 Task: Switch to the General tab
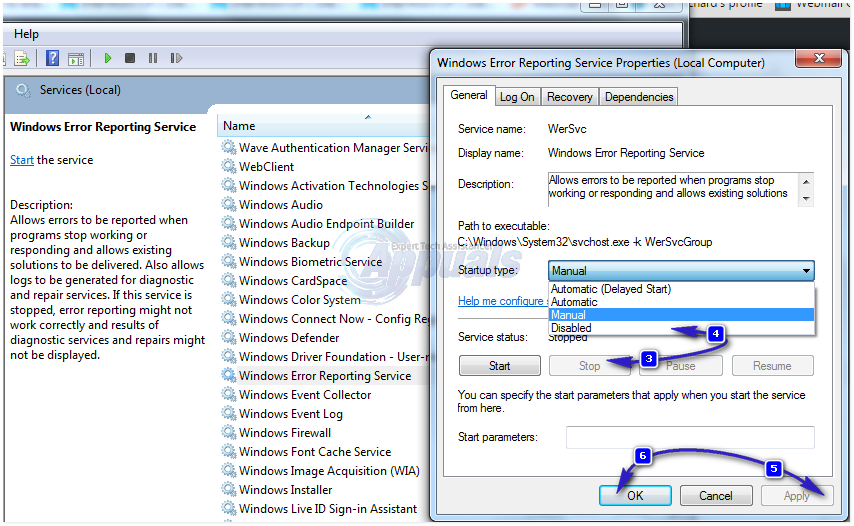coord(468,95)
